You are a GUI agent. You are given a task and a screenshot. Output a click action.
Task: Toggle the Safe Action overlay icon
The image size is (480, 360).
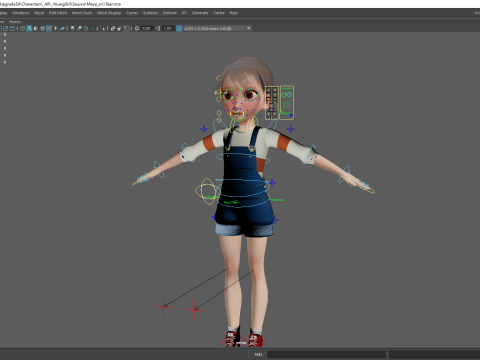[x=6, y=28]
